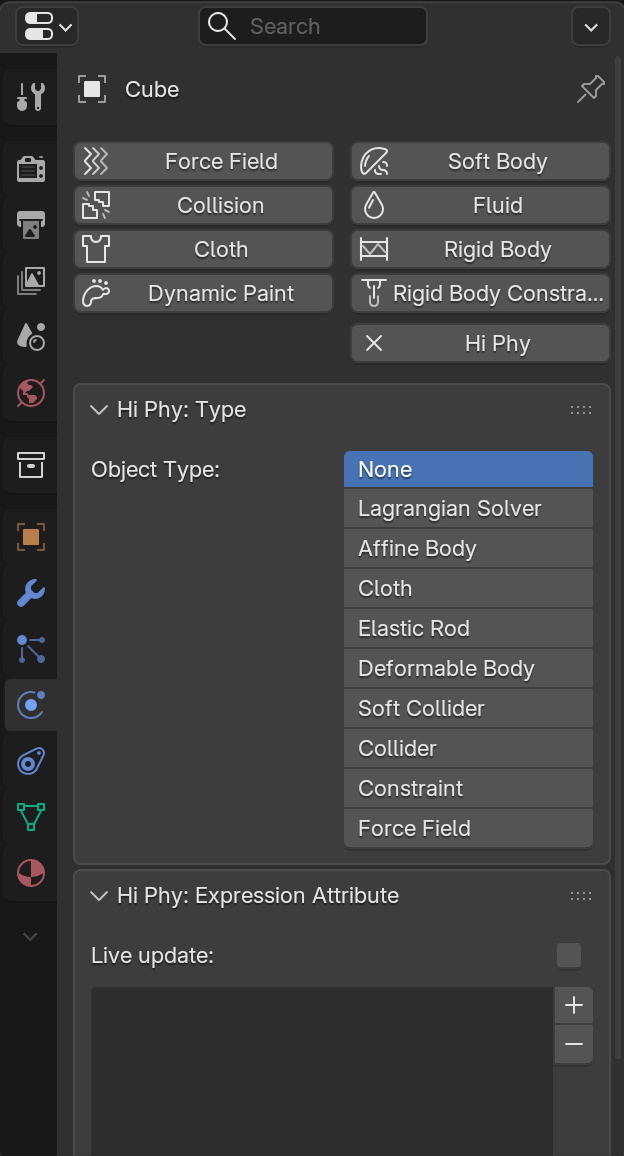
Task: Open the Modifiers wrench tab
Action: click(30, 593)
